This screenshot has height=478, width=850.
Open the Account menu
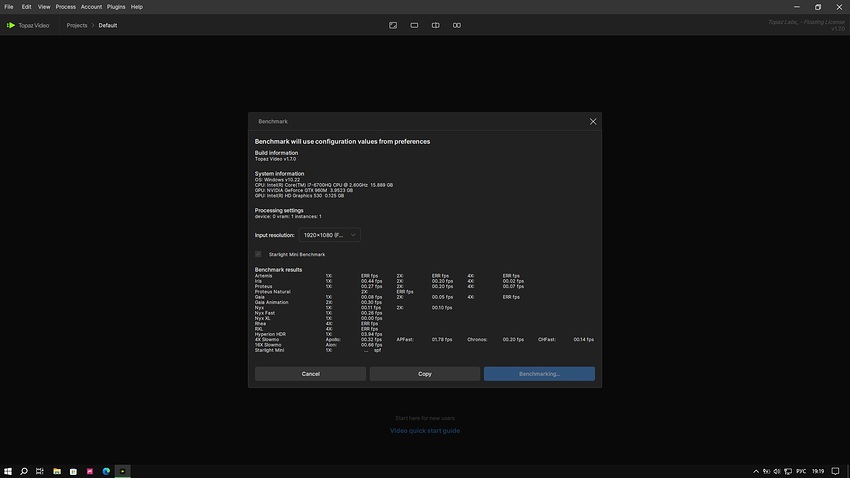click(x=91, y=7)
